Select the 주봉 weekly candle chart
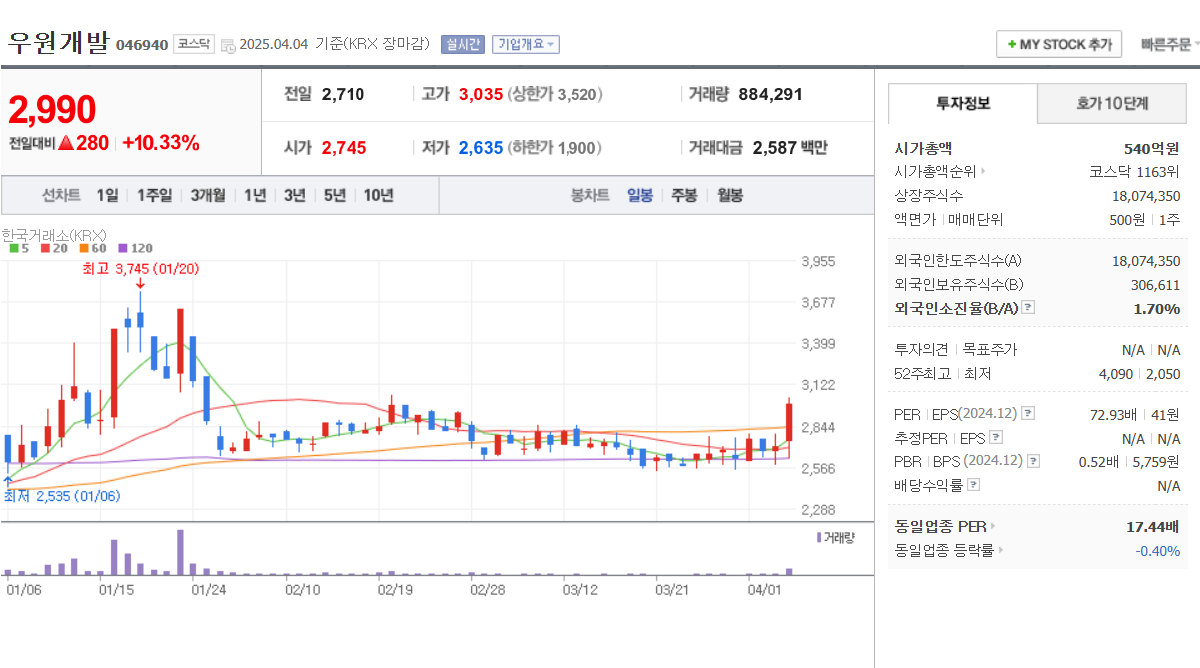This screenshot has width=1200, height=668. pos(684,195)
